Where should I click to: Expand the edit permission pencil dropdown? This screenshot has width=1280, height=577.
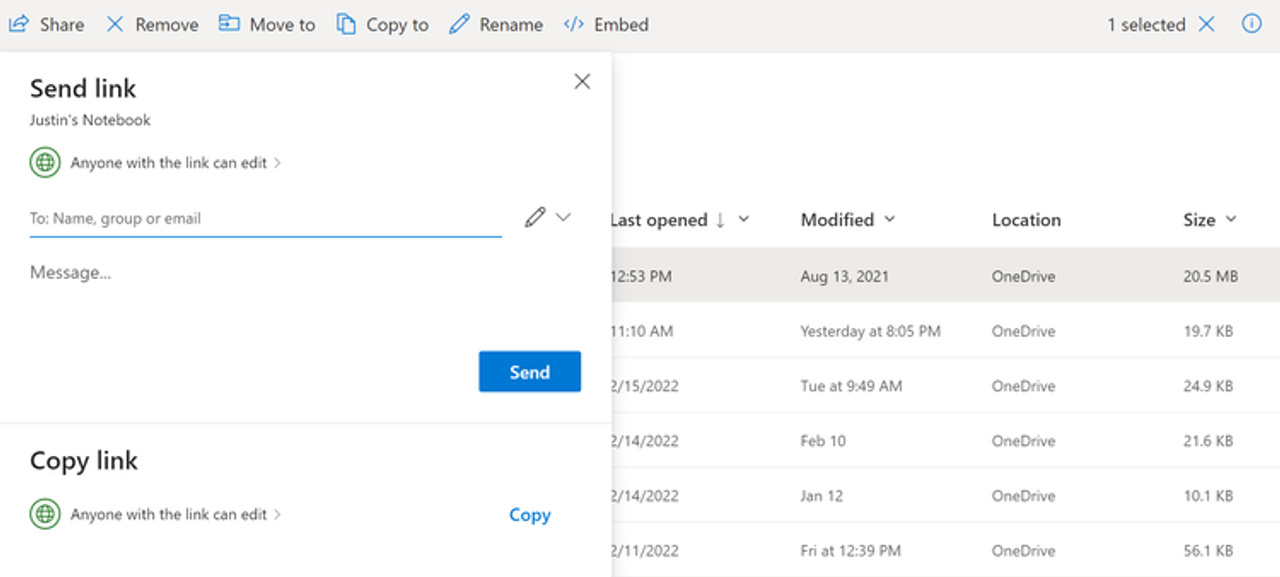[548, 217]
